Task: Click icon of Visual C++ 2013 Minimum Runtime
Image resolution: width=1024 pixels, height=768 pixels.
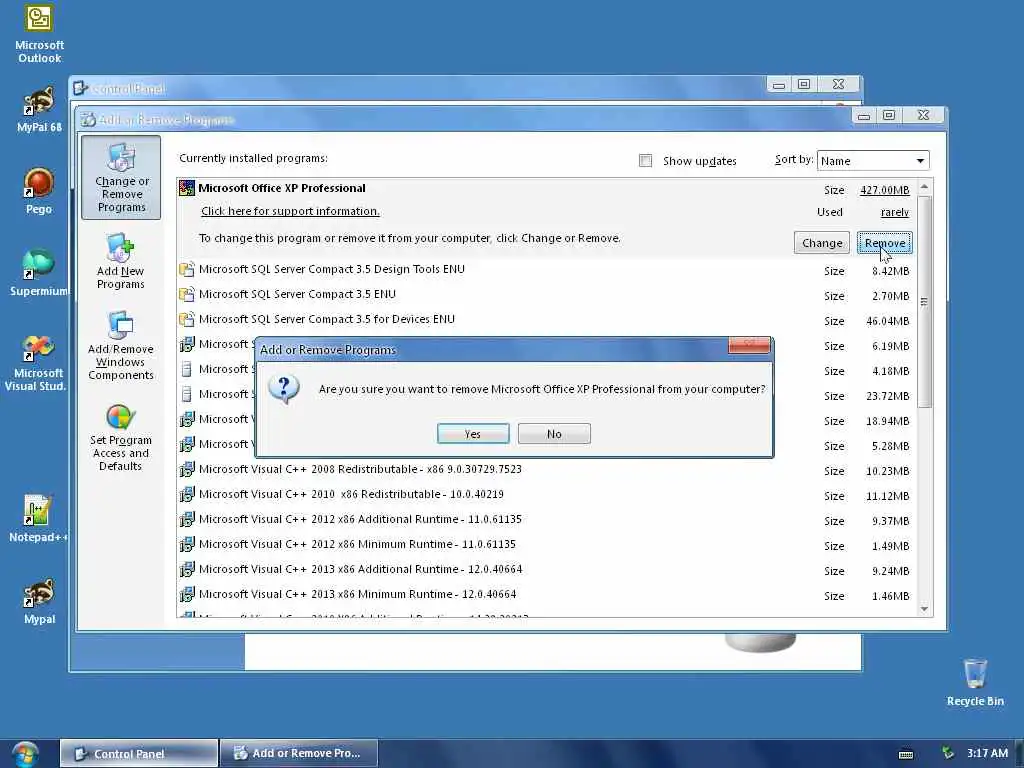Action: tap(187, 594)
